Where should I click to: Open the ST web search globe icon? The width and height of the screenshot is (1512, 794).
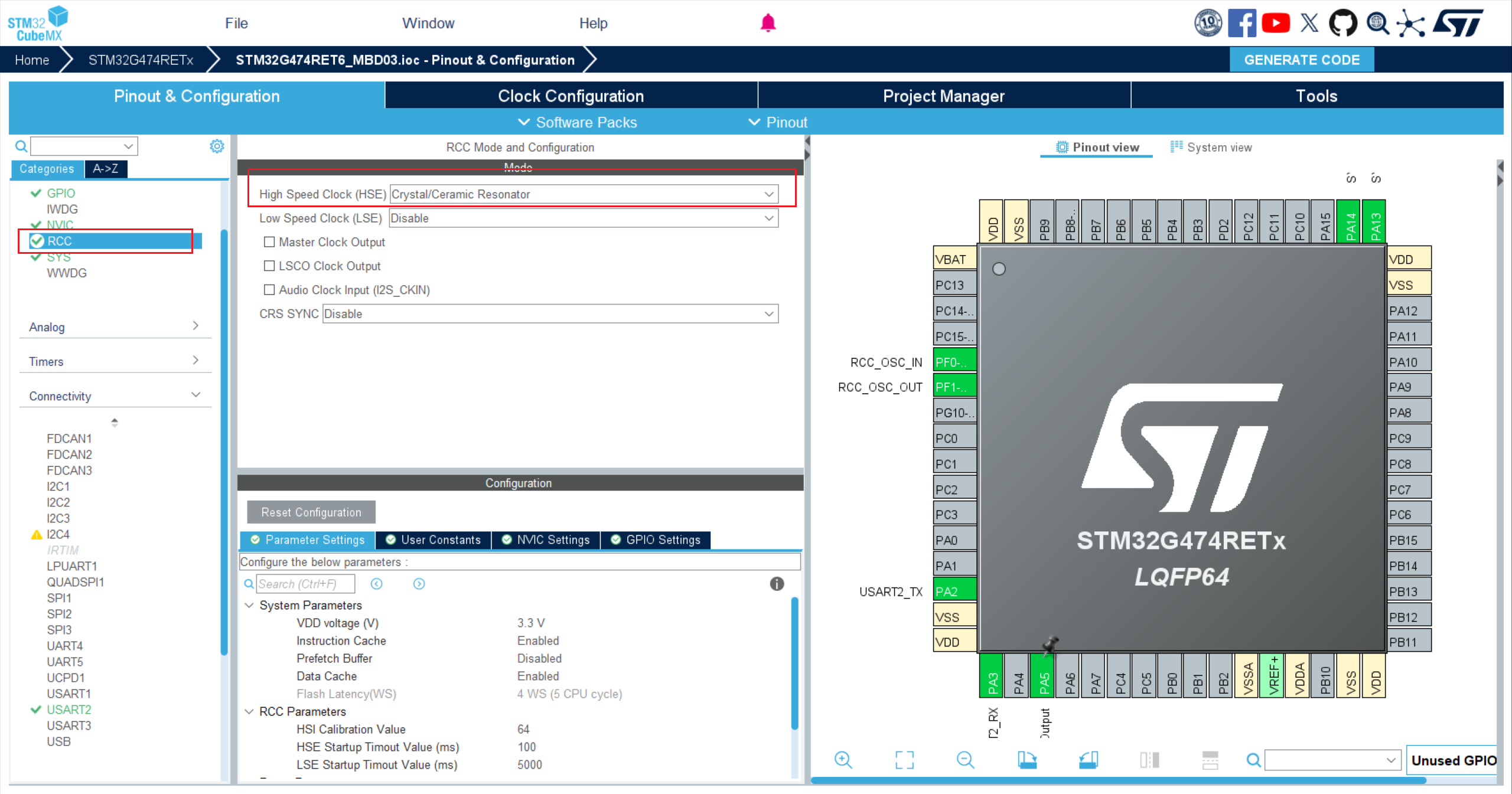(x=1377, y=23)
